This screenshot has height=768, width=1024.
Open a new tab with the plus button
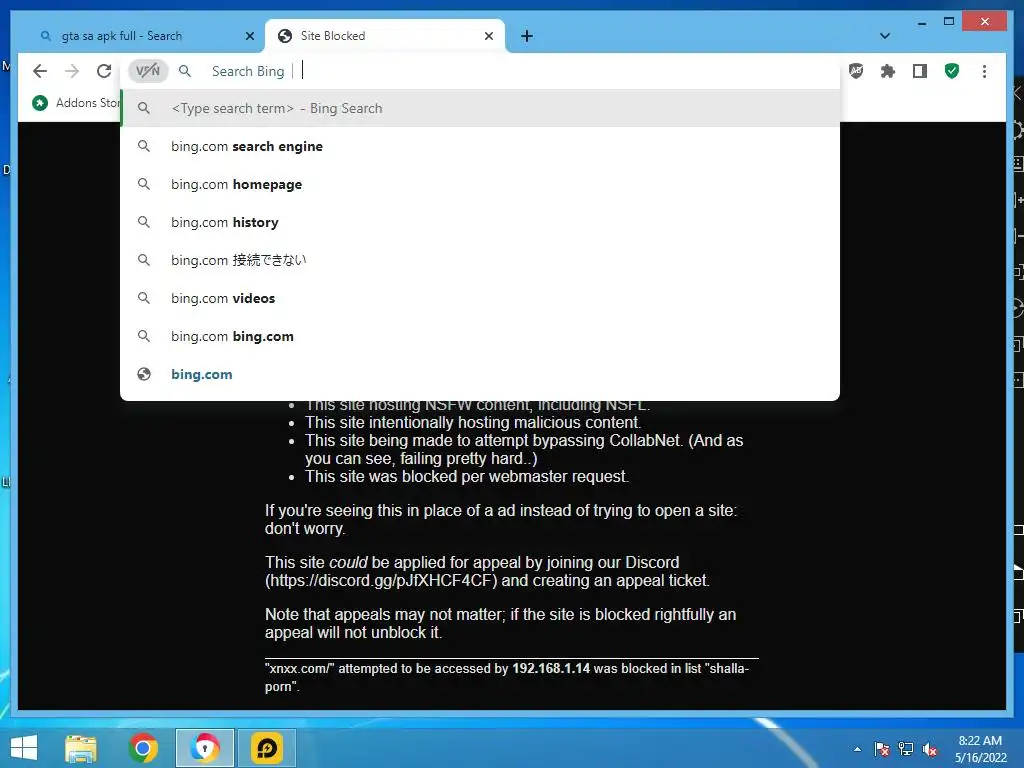(x=527, y=36)
